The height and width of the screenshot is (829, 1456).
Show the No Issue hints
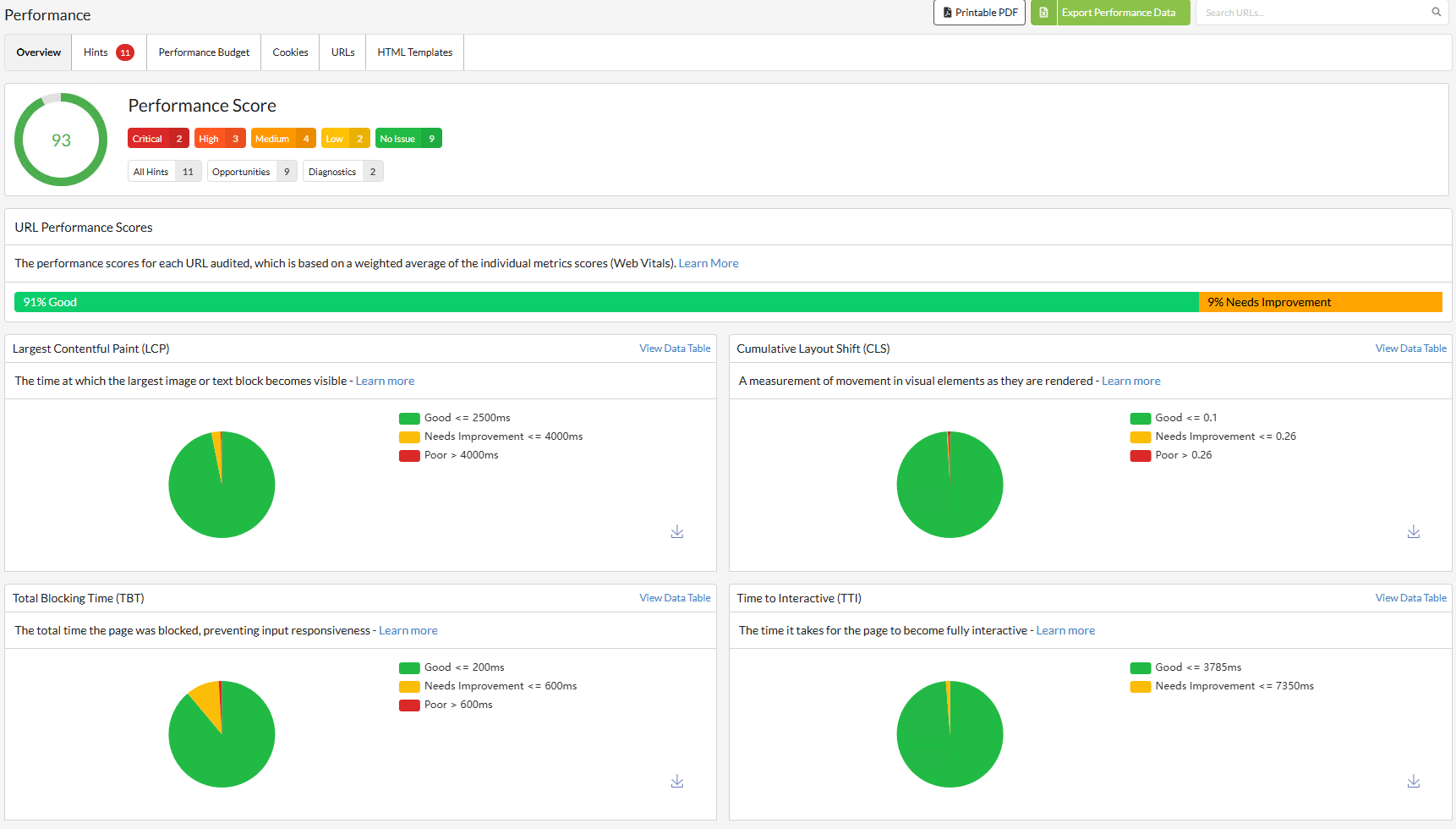pyautogui.click(x=408, y=139)
